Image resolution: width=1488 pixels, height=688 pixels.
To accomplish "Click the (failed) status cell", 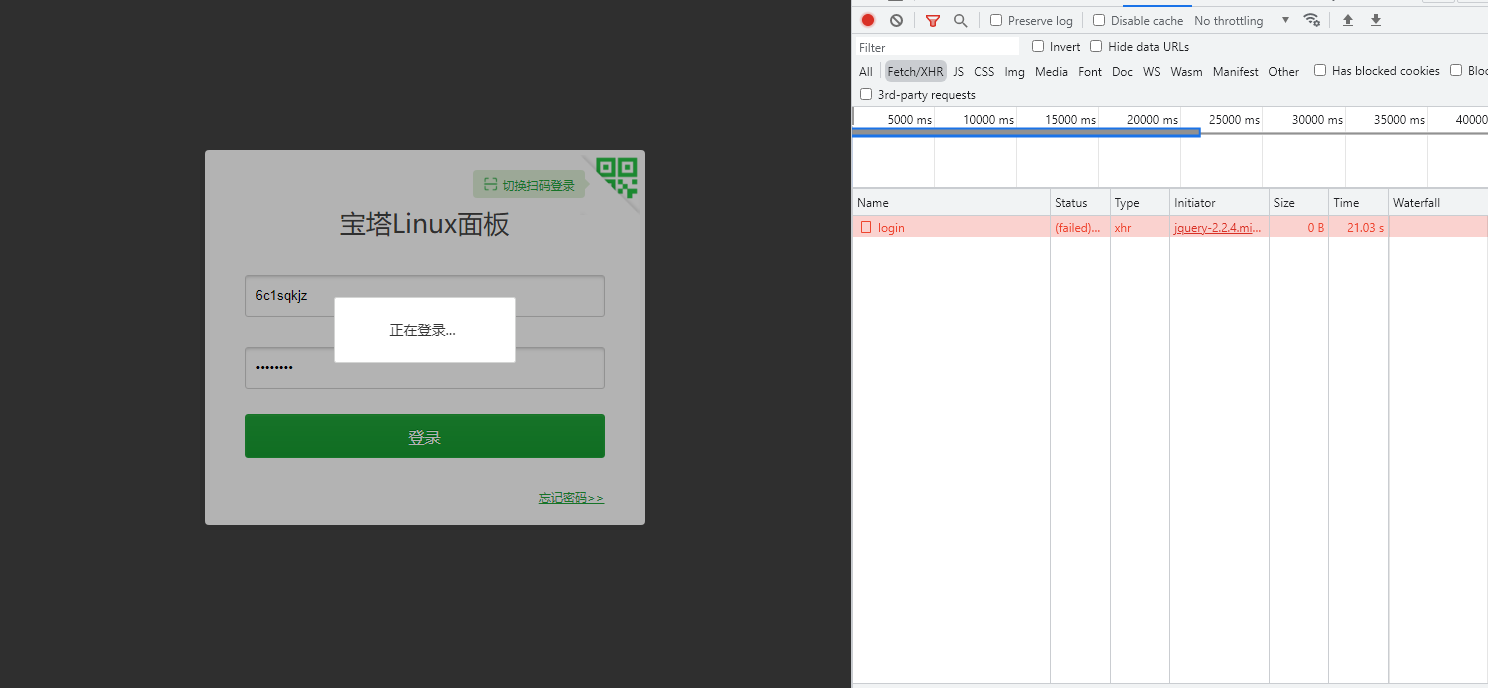I will (x=1078, y=228).
